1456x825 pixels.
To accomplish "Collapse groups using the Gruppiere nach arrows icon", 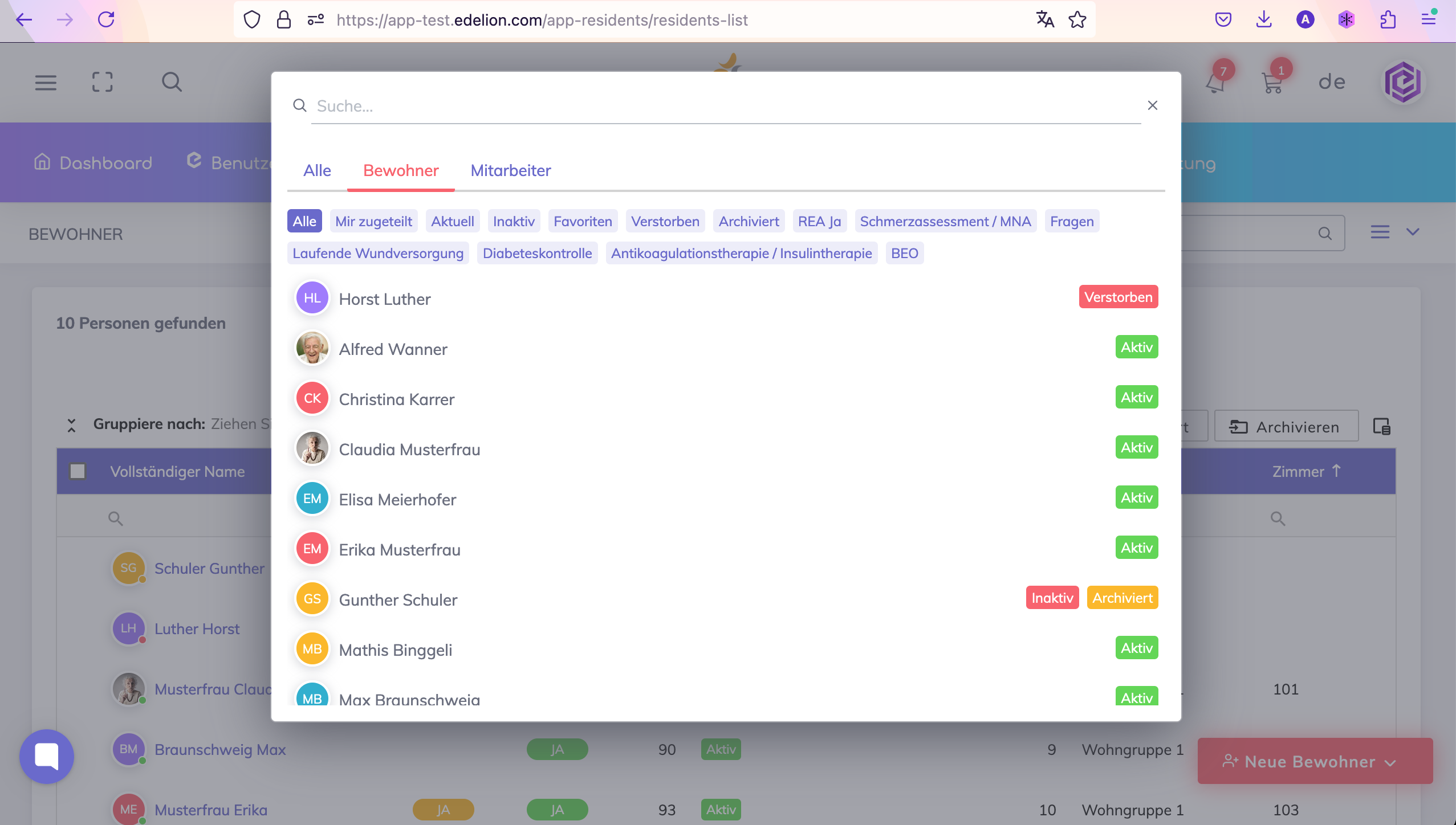I will 71,424.
